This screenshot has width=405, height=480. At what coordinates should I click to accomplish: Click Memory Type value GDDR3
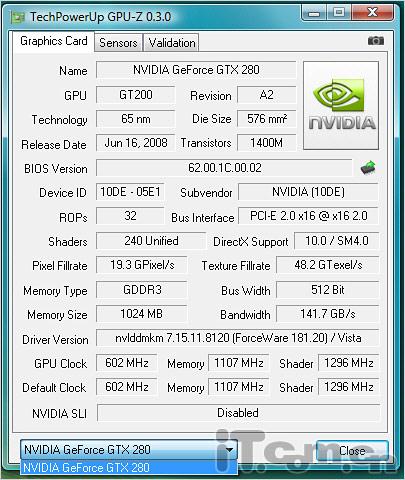[142, 289]
